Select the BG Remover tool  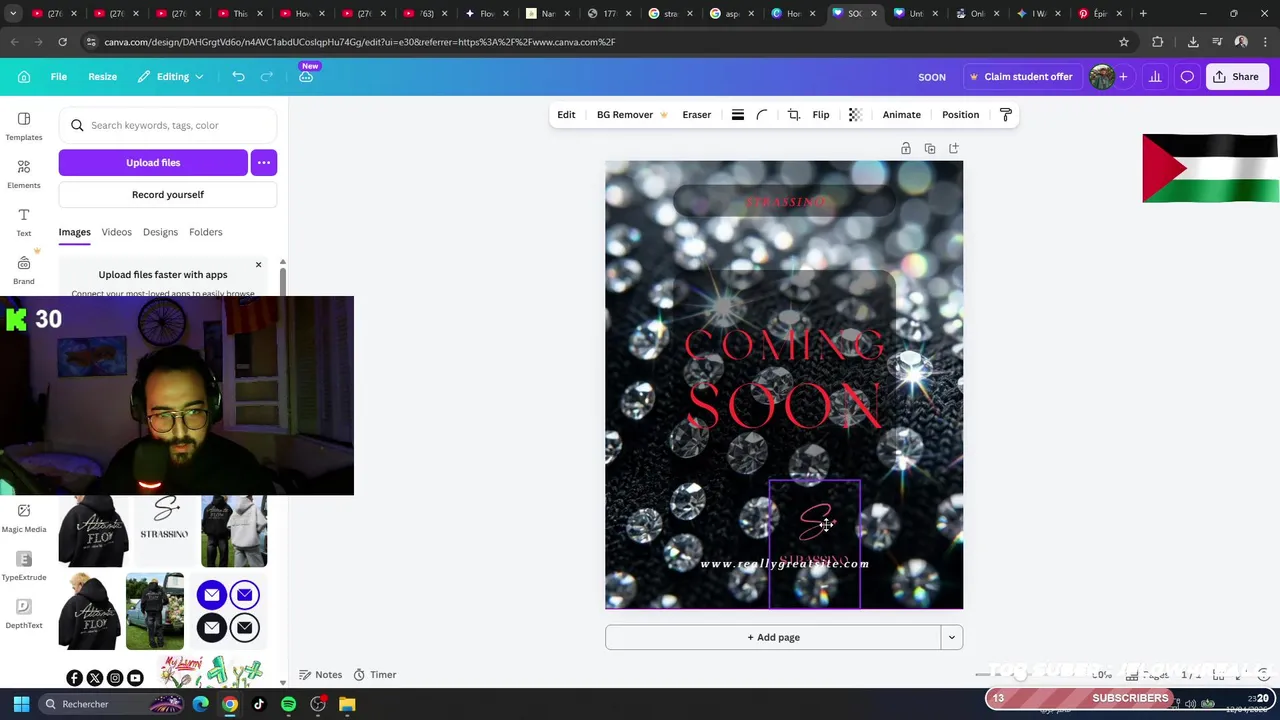click(x=632, y=115)
